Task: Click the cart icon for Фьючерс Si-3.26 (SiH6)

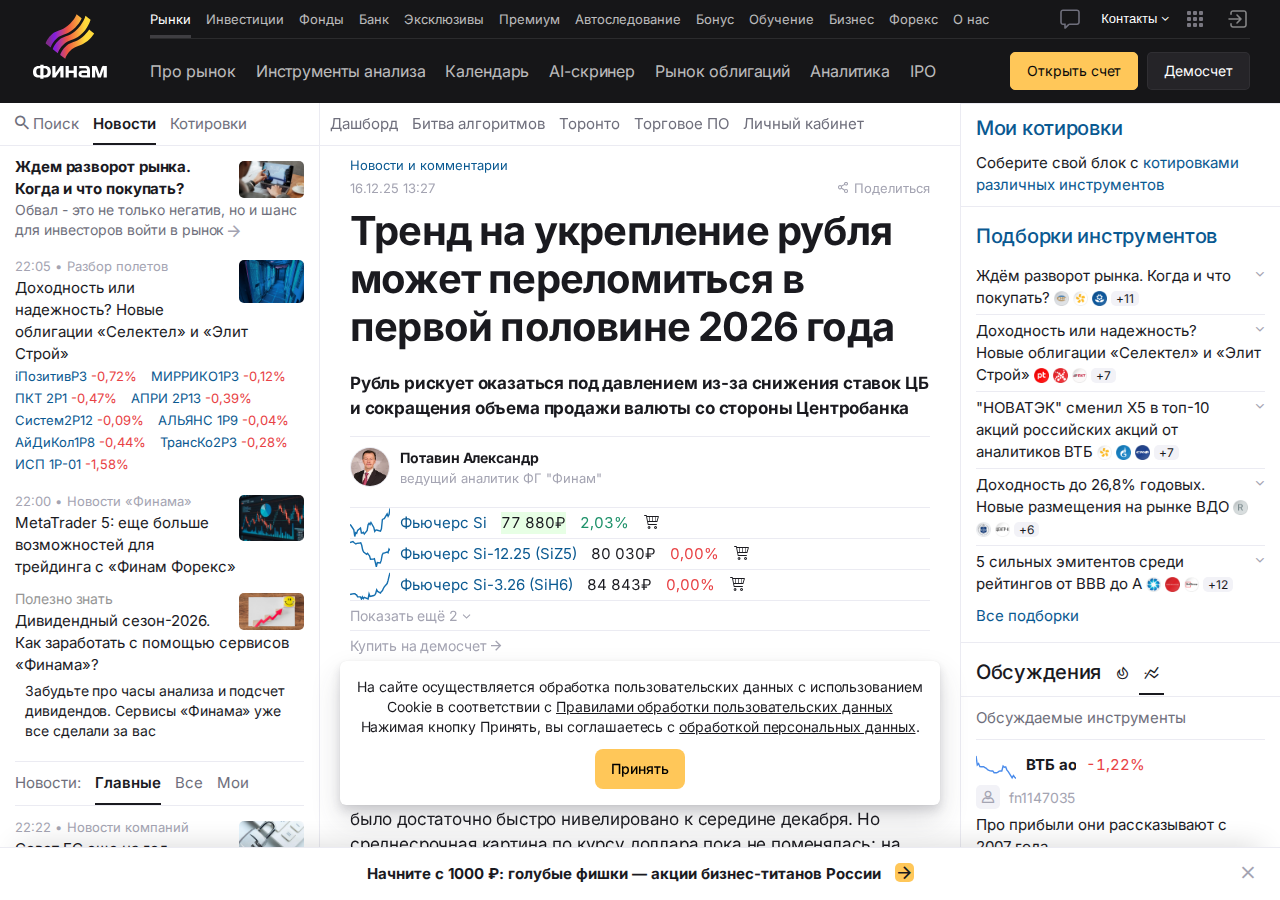Action: 738,584
